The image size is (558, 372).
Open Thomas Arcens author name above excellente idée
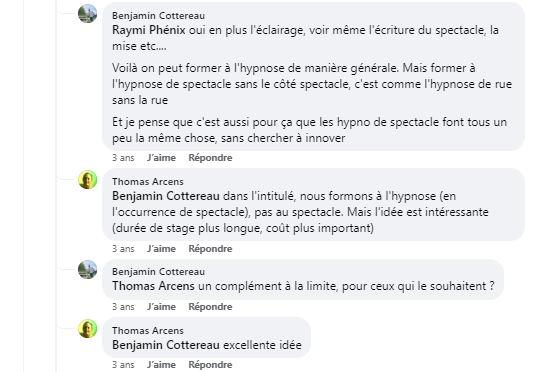[148, 331]
